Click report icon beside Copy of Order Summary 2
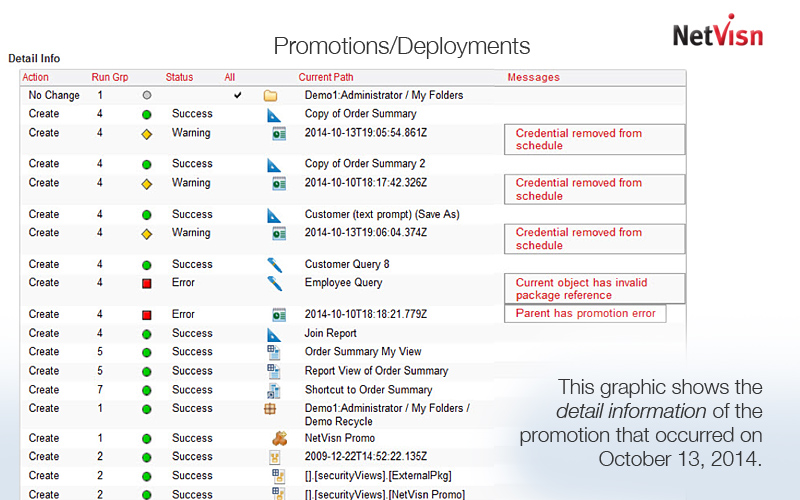Viewport: 800px width, 500px height. pos(275,164)
